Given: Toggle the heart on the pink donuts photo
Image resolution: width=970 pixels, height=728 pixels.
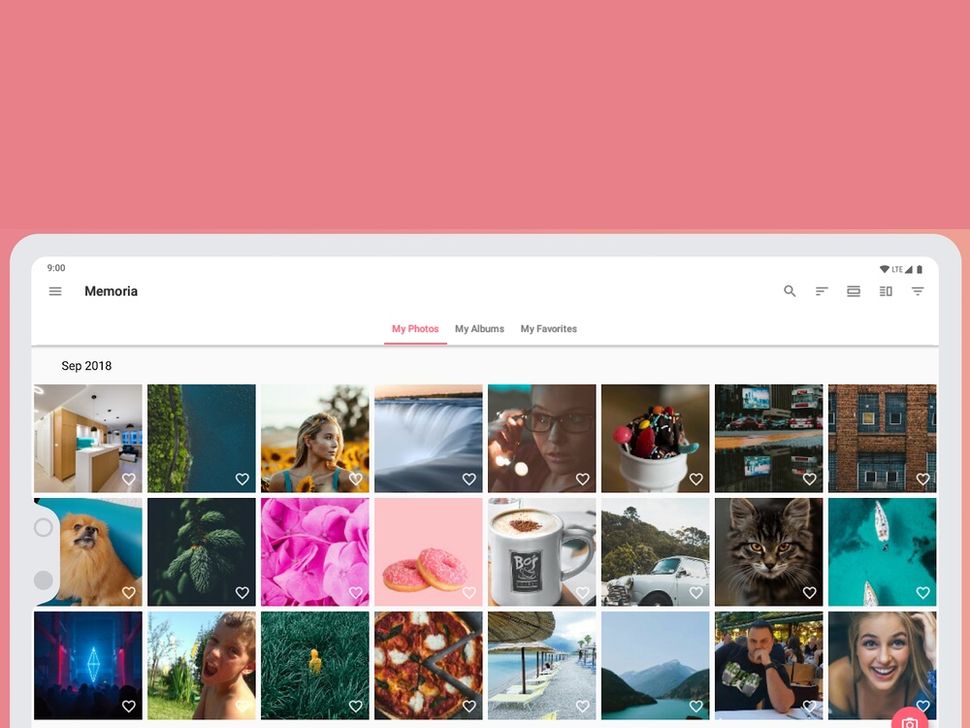Looking at the screenshot, I should 469,592.
